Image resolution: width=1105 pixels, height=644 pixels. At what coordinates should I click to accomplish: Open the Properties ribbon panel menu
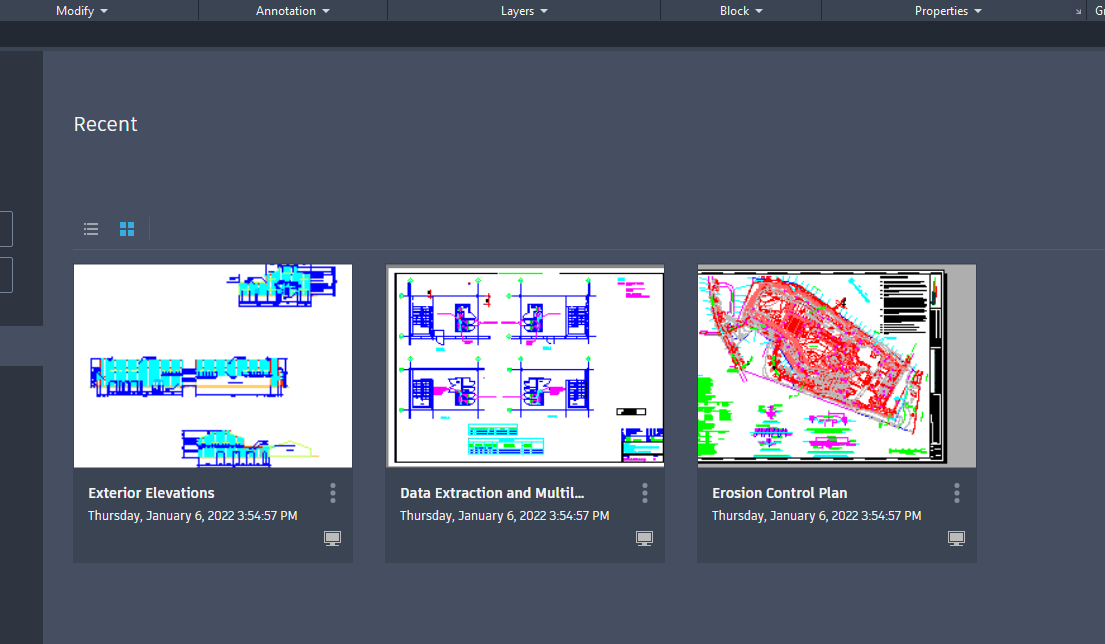tap(947, 11)
